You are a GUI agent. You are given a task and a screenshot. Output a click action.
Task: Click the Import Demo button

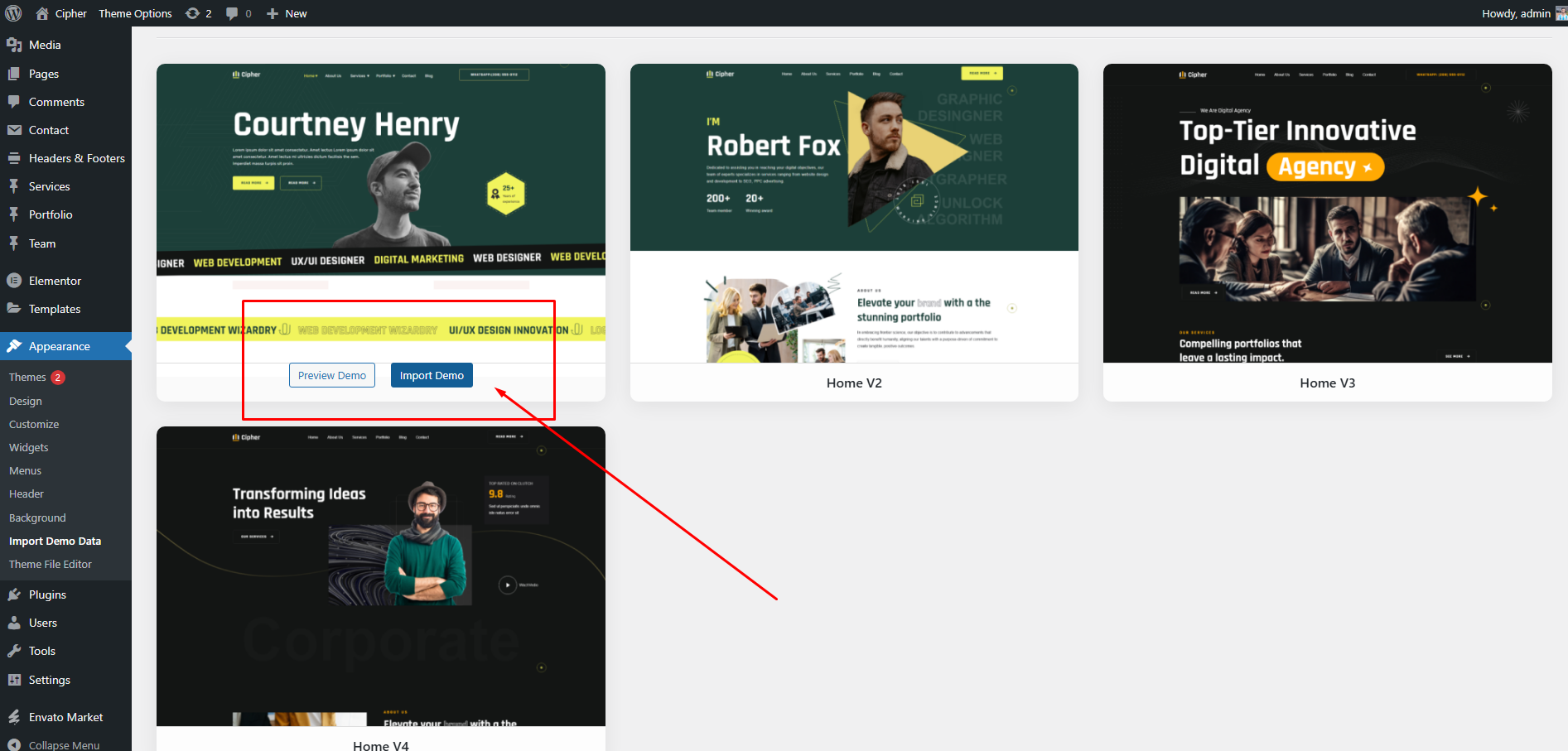coord(432,375)
